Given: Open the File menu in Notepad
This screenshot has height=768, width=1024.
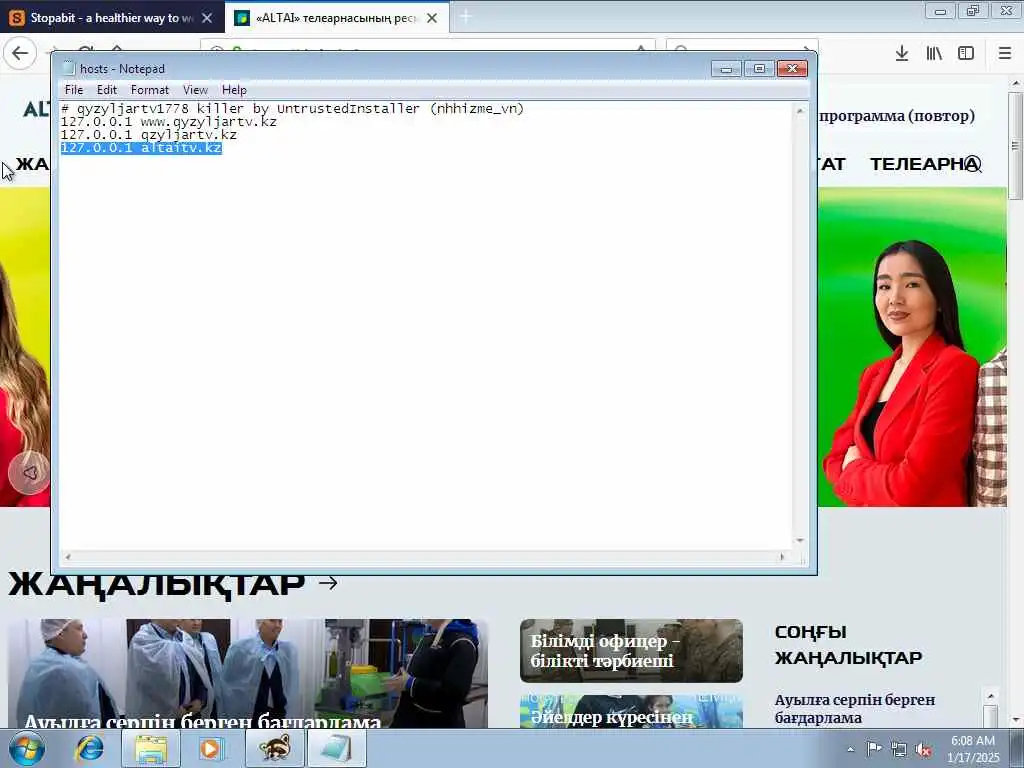Looking at the screenshot, I should 74,90.
